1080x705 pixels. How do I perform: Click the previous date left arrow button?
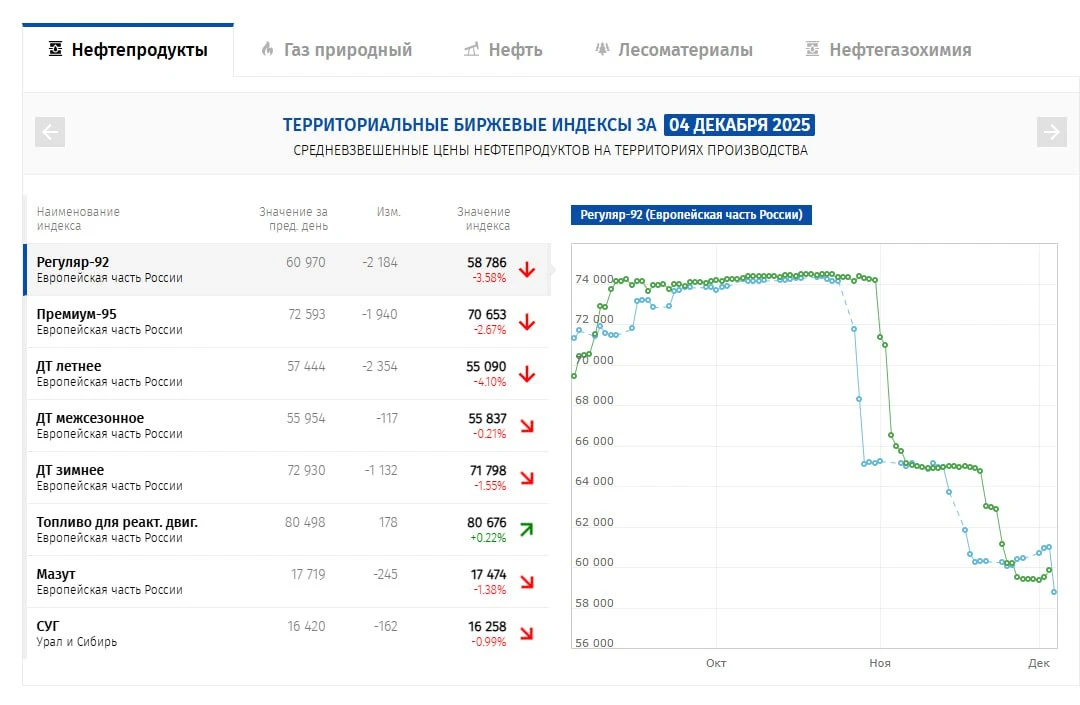50,132
